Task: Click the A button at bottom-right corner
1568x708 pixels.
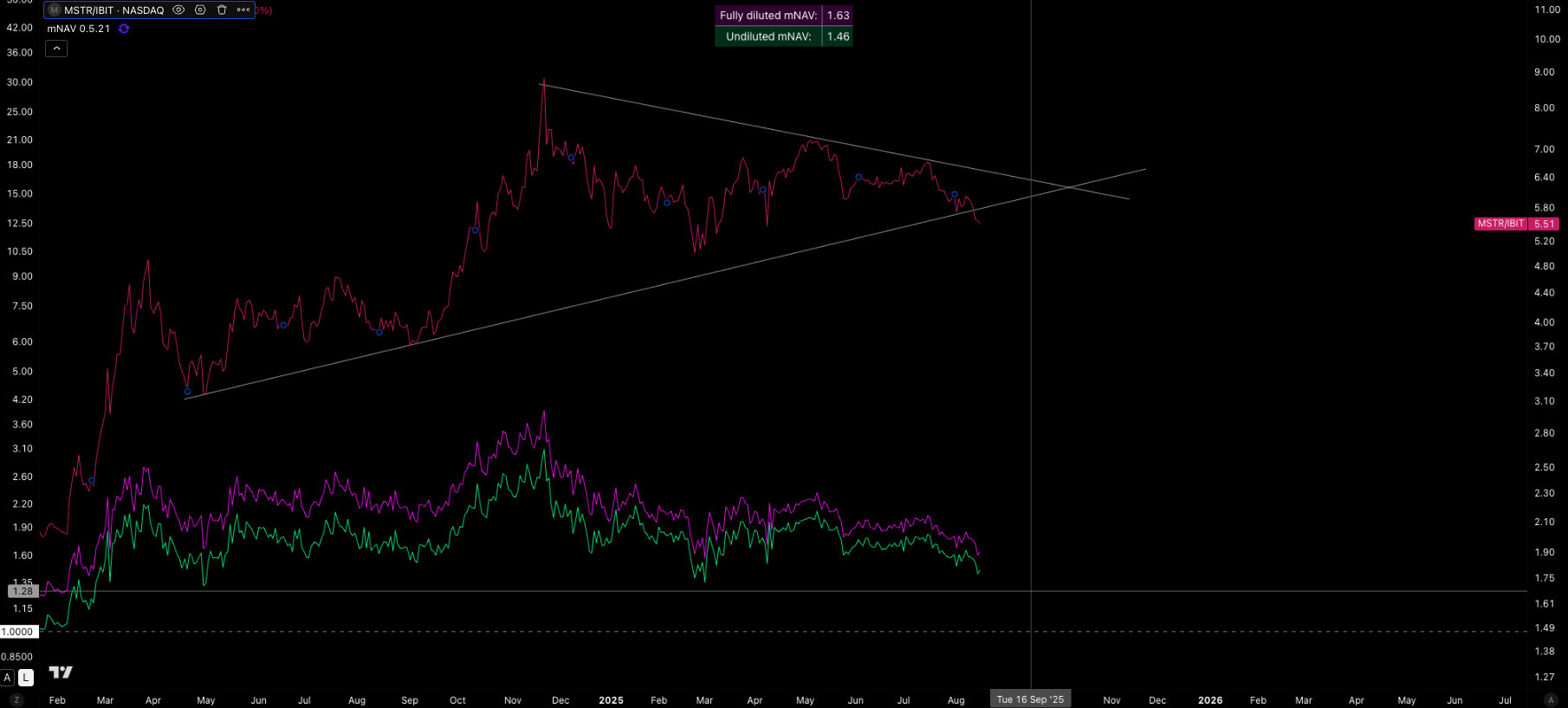Action: tap(1551, 700)
